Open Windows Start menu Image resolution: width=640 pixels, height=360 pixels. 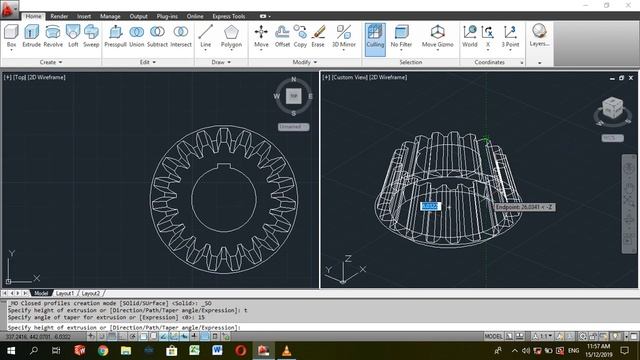[x=11, y=350]
